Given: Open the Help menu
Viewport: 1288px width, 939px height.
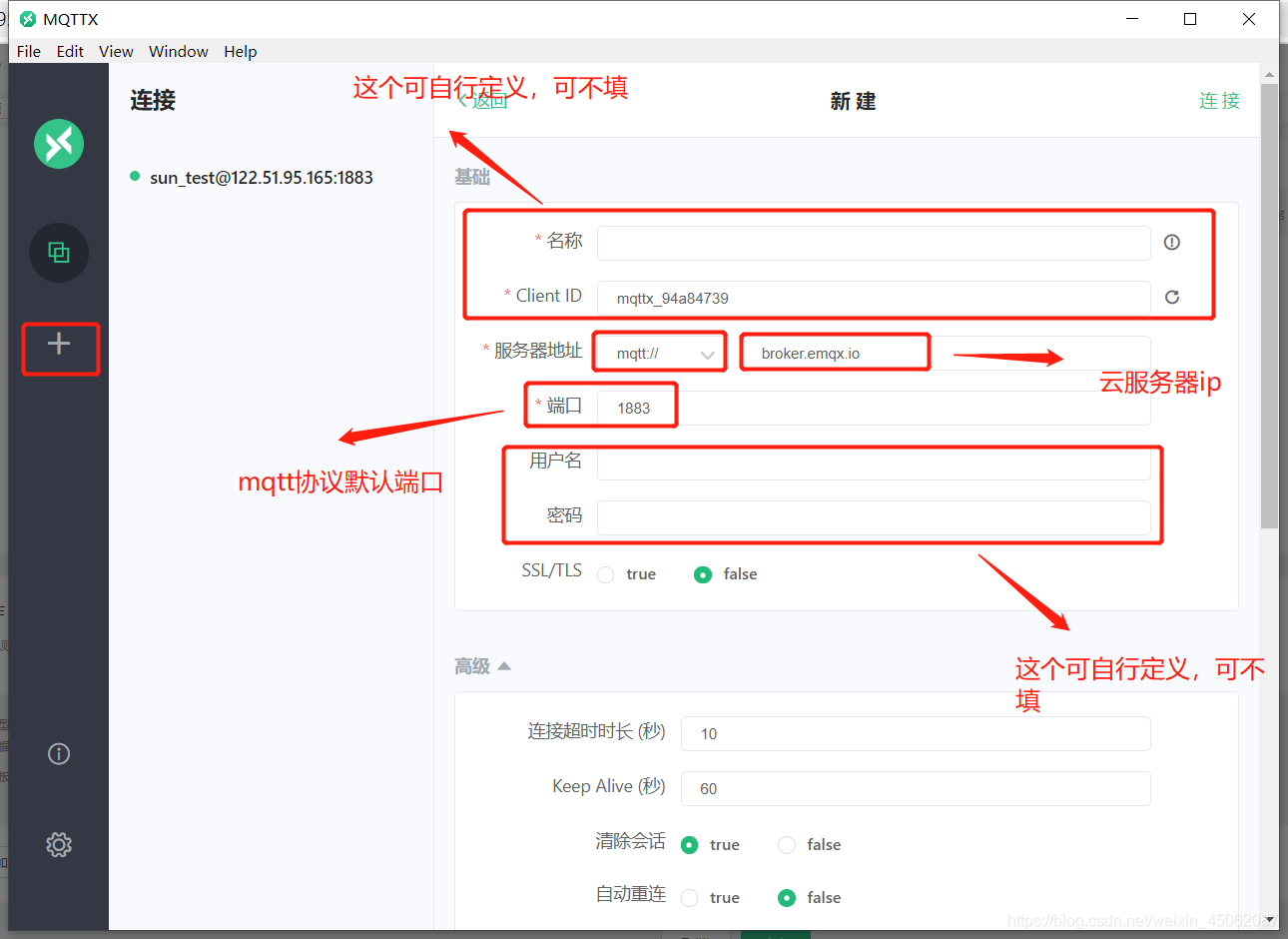Looking at the screenshot, I should (240, 51).
